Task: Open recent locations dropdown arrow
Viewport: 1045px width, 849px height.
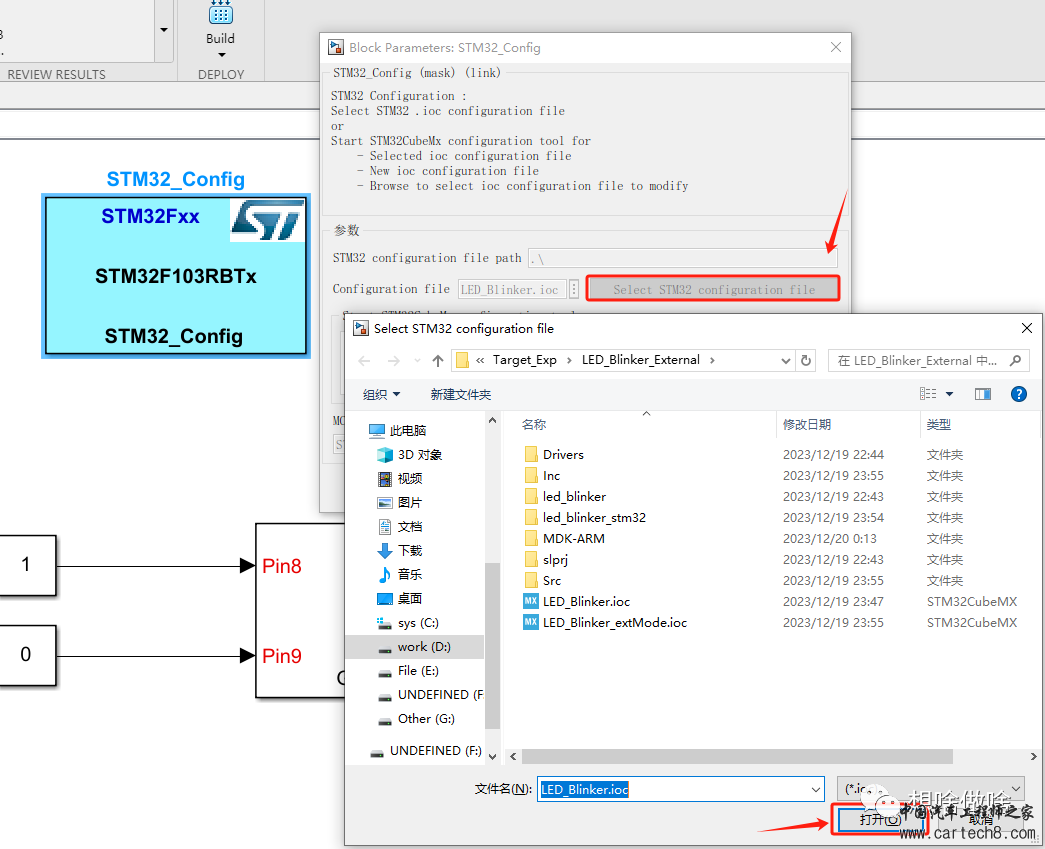Action: [417, 361]
